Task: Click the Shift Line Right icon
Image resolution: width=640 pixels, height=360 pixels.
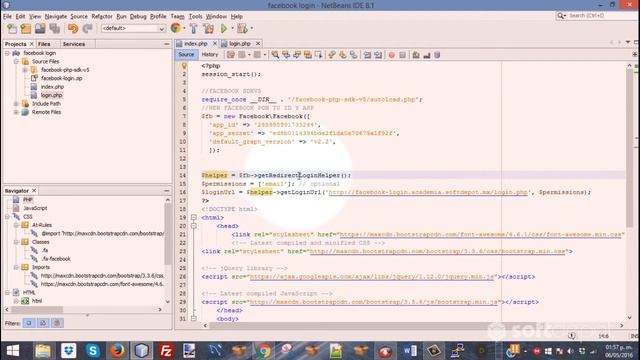Action: coord(378,55)
